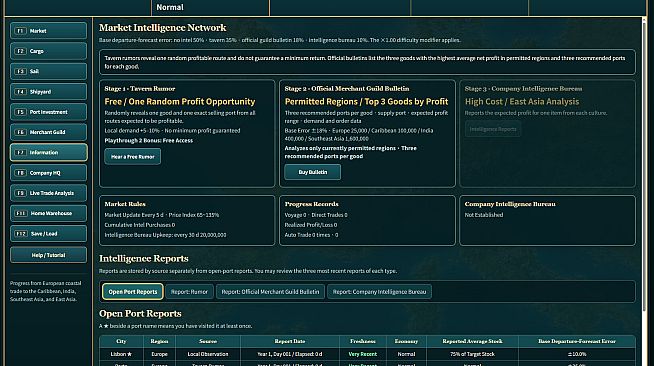Click the Economy column header
The height and width of the screenshot is (366, 654).
pyautogui.click(x=406, y=341)
